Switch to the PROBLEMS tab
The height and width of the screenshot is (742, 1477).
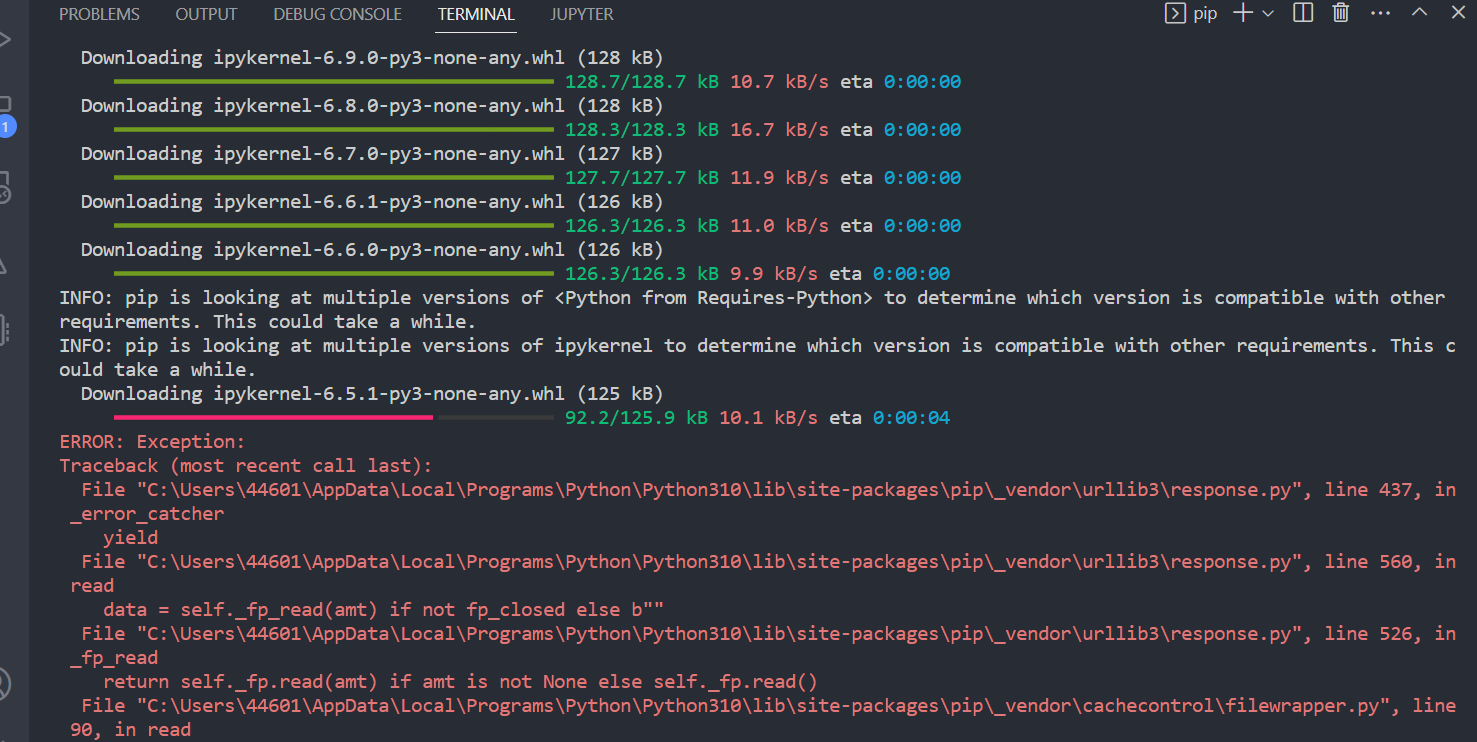tap(99, 14)
